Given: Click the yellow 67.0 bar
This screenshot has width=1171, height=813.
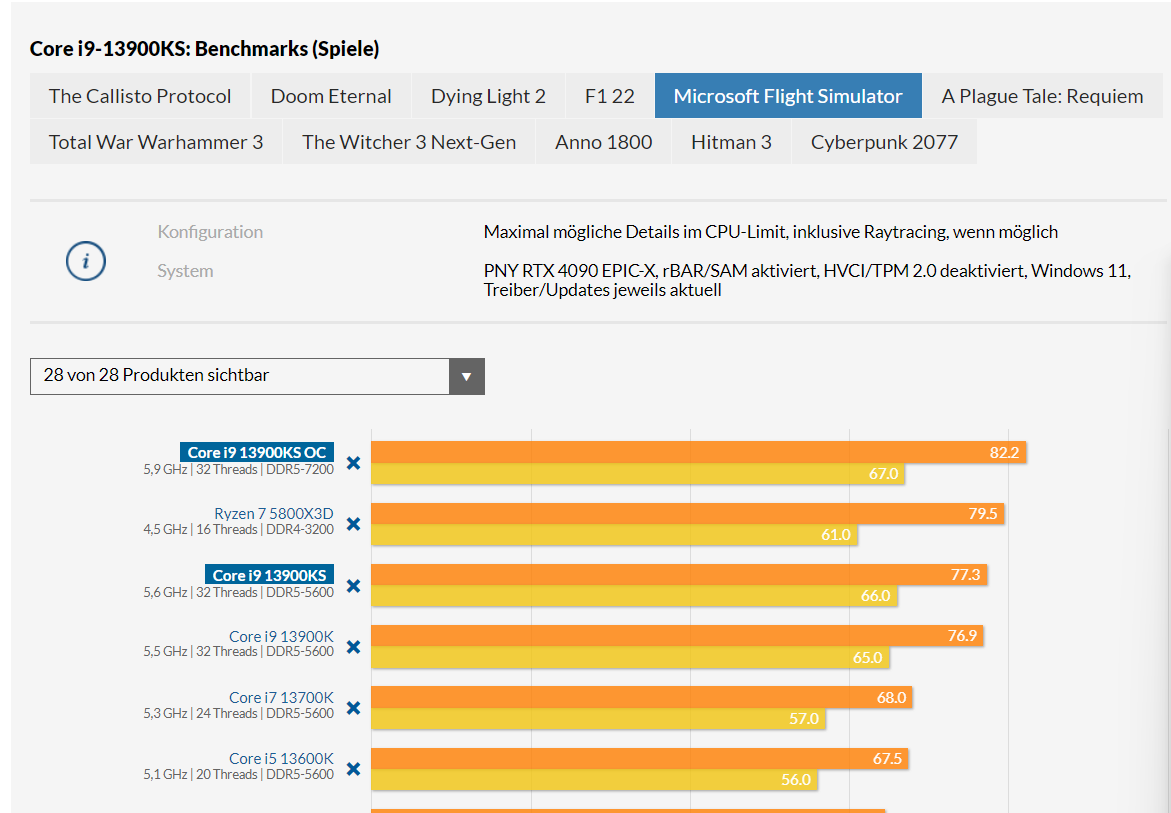Looking at the screenshot, I should coord(638,473).
